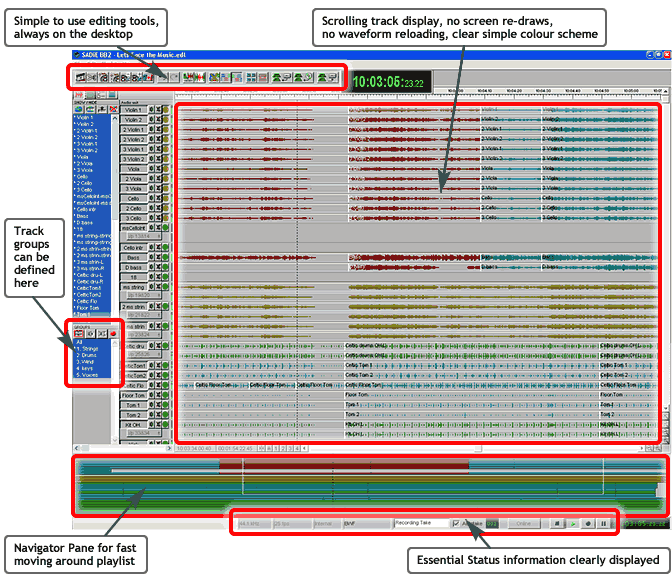The height and width of the screenshot is (580, 672).
Task: Click the transport record button
Action: coord(588,523)
